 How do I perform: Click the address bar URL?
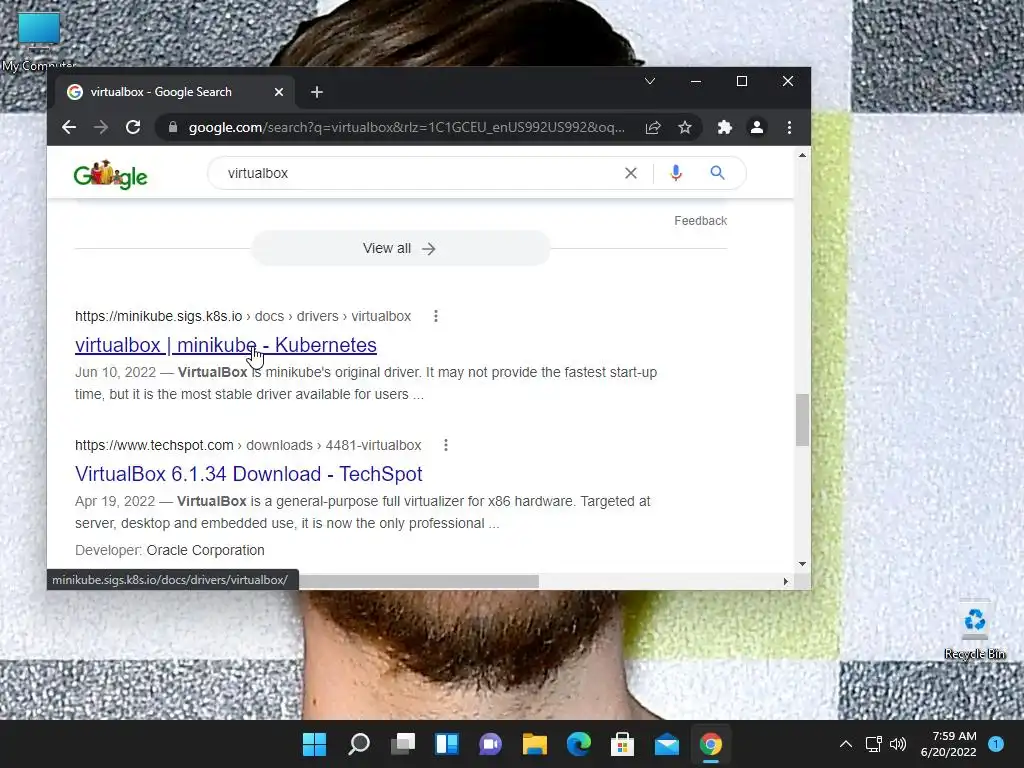tap(406, 127)
